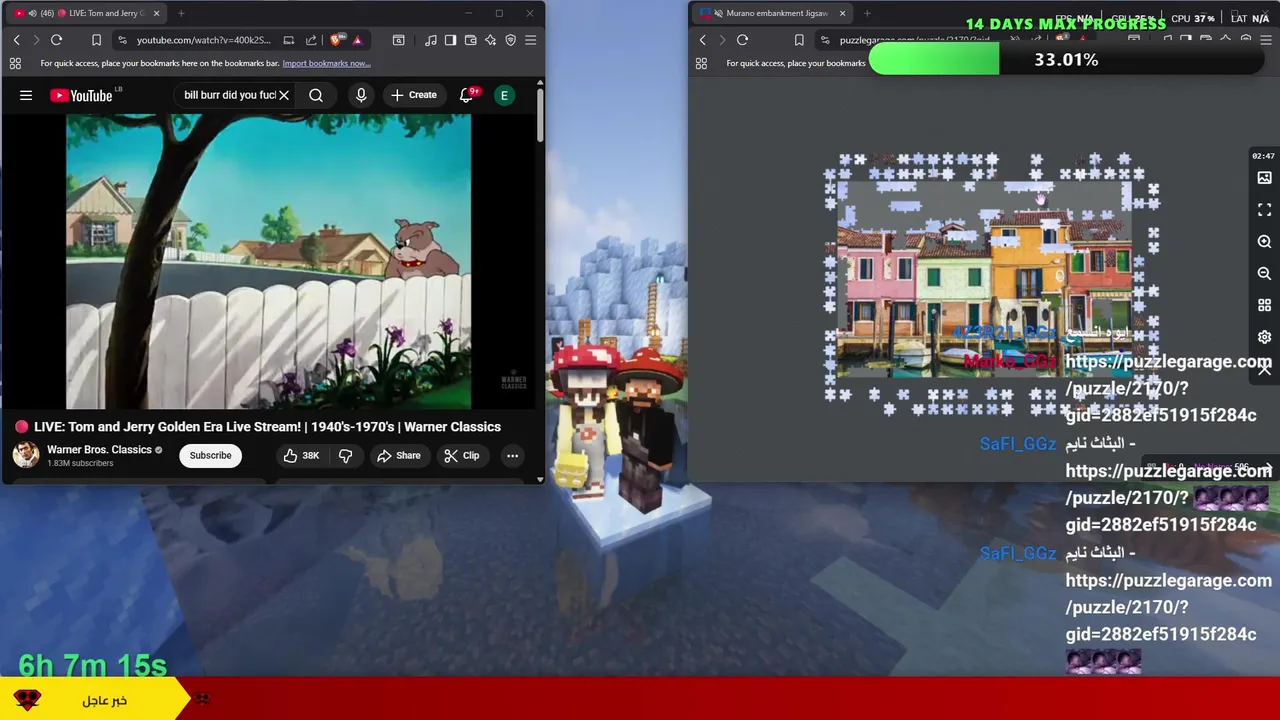Image resolution: width=1280 pixels, height=720 pixels.
Task: Open the YouTube Create button
Action: point(414,95)
